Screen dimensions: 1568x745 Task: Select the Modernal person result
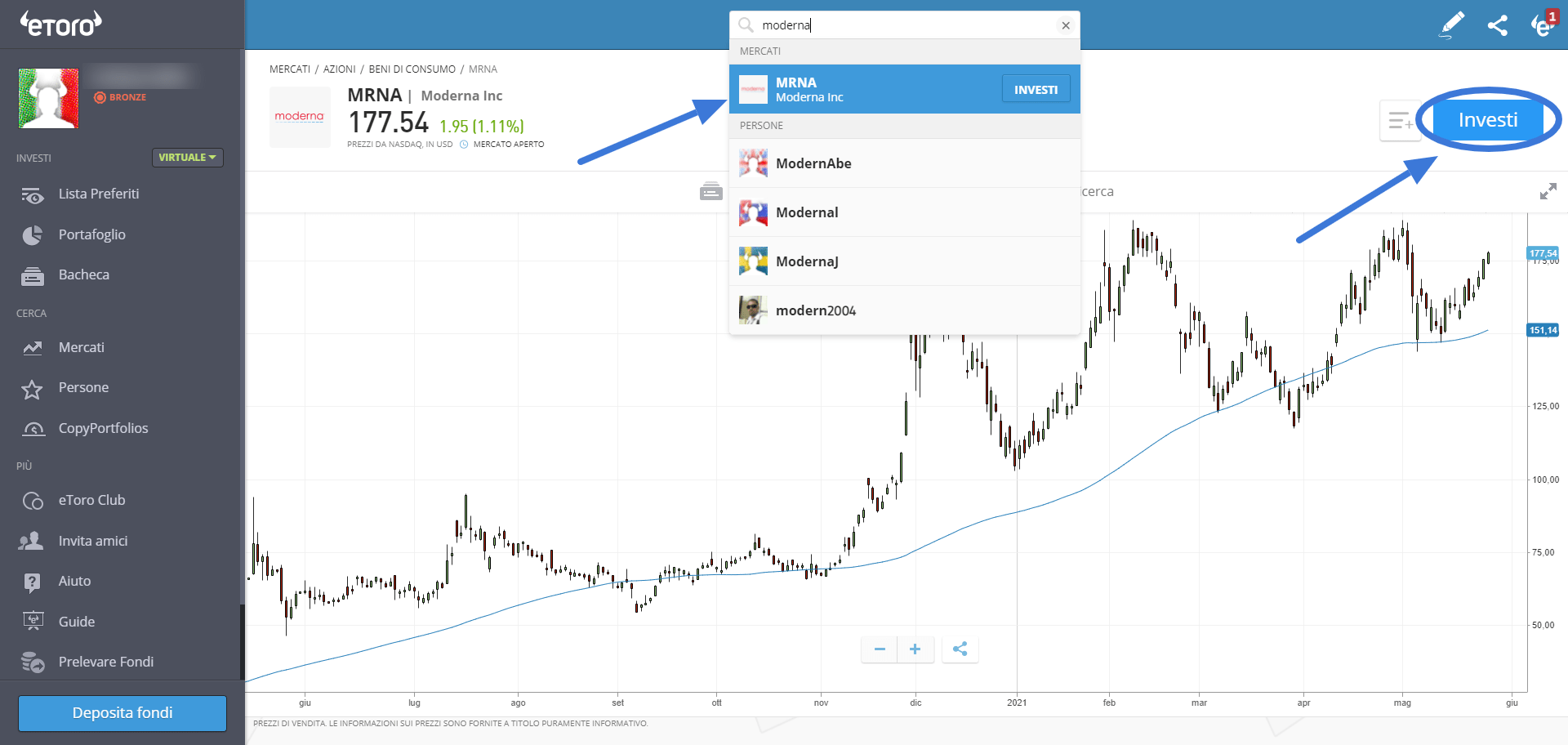tap(905, 212)
